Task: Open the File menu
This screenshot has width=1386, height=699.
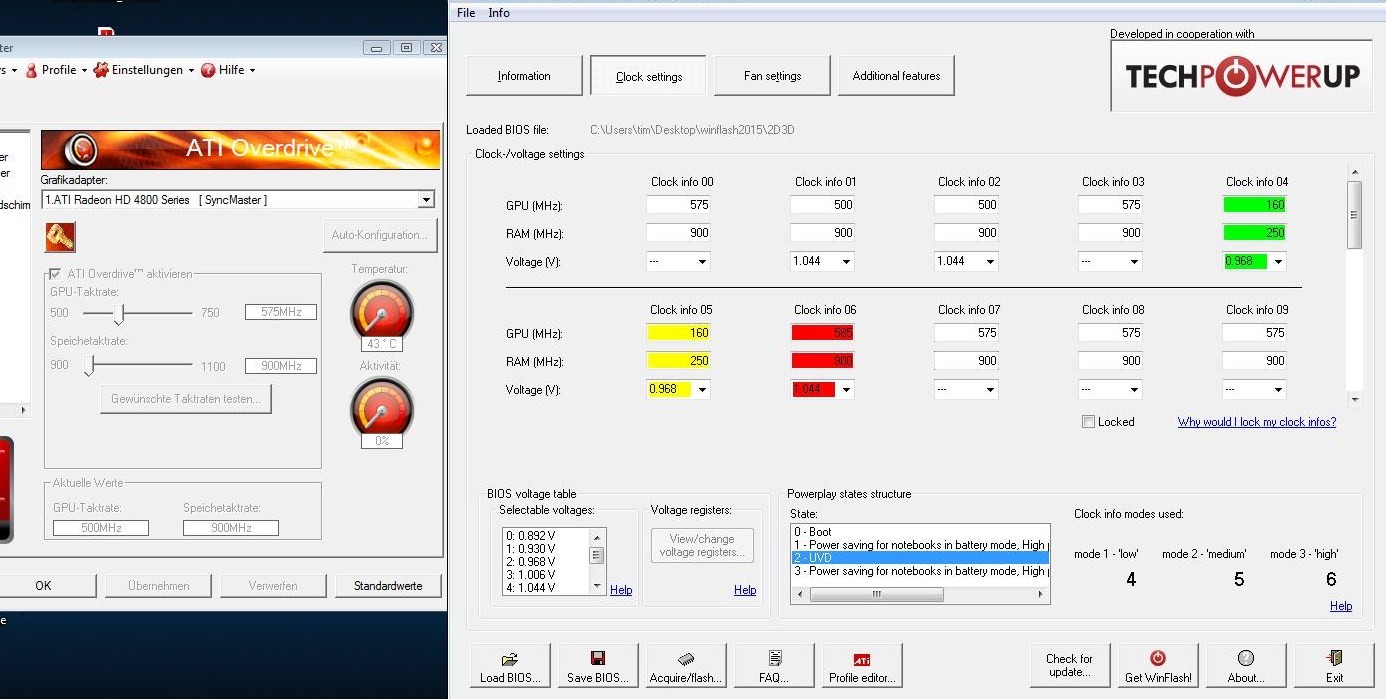Action: point(466,13)
